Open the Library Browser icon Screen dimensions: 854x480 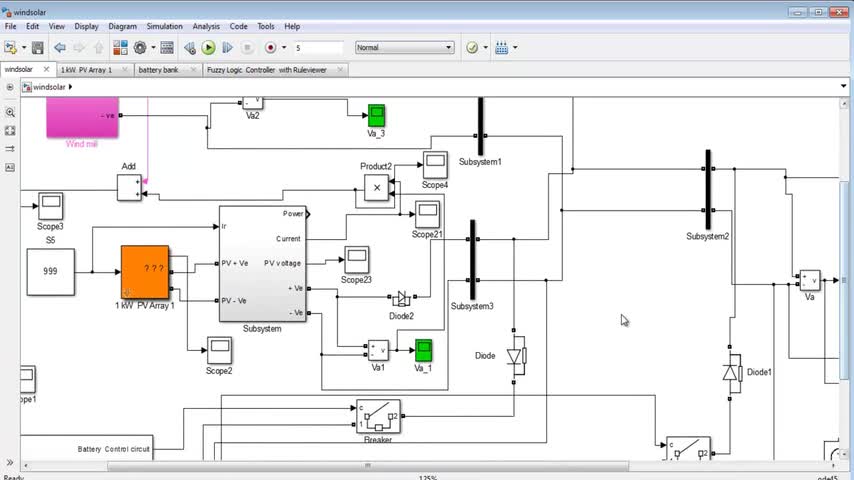pyautogui.click(x=120, y=48)
